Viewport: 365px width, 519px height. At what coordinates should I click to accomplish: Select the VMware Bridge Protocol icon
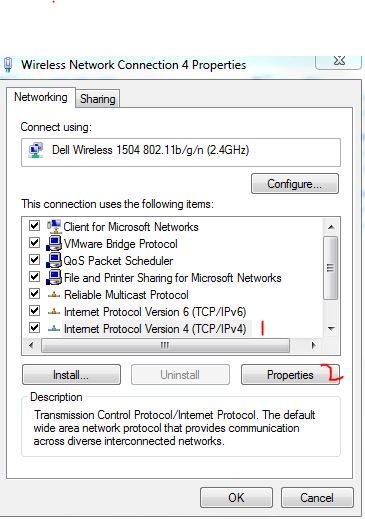(x=54, y=243)
